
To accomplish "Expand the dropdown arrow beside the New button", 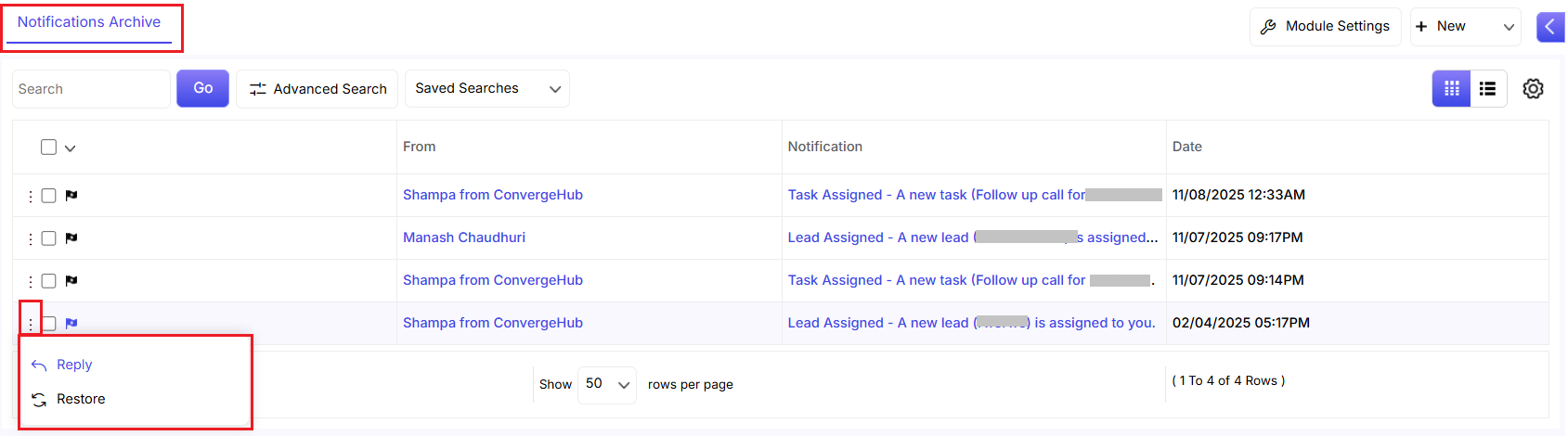I will tap(1509, 27).
